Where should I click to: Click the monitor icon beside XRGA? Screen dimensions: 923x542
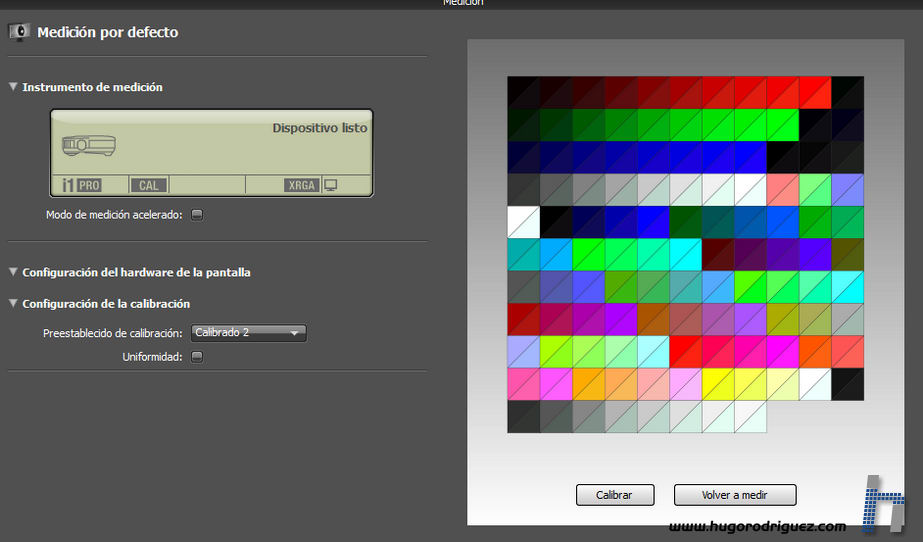(331, 185)
